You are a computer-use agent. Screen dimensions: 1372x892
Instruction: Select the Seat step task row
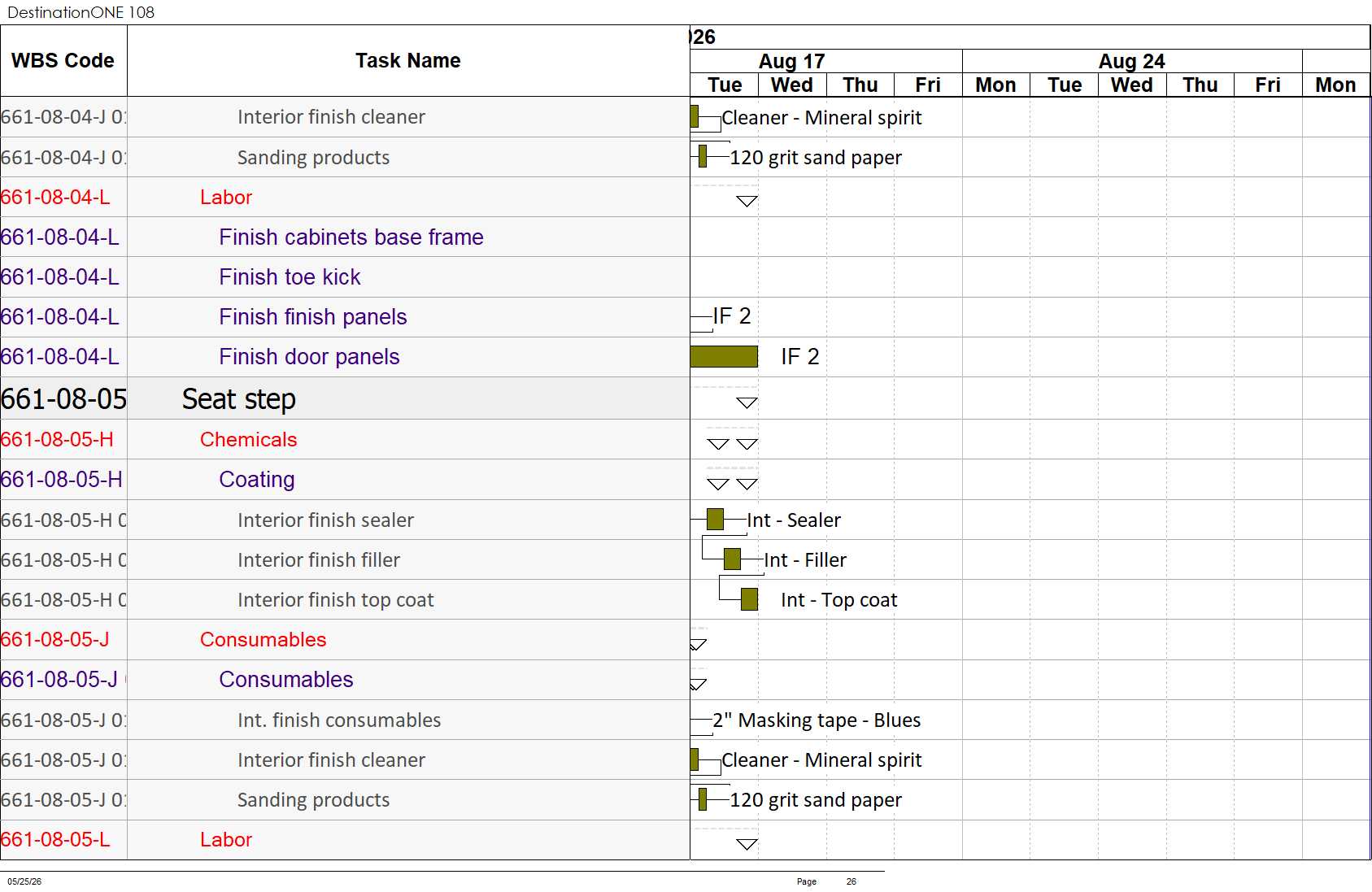point(345,398)
